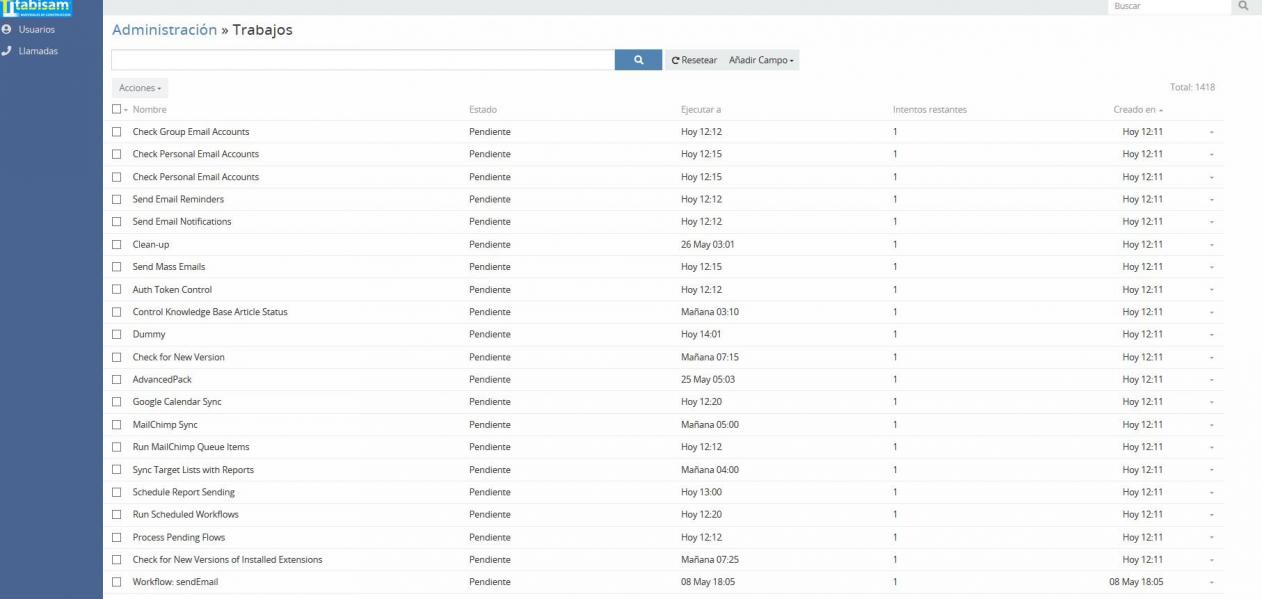Open Usuarios from the sidebar

[36, 30]
